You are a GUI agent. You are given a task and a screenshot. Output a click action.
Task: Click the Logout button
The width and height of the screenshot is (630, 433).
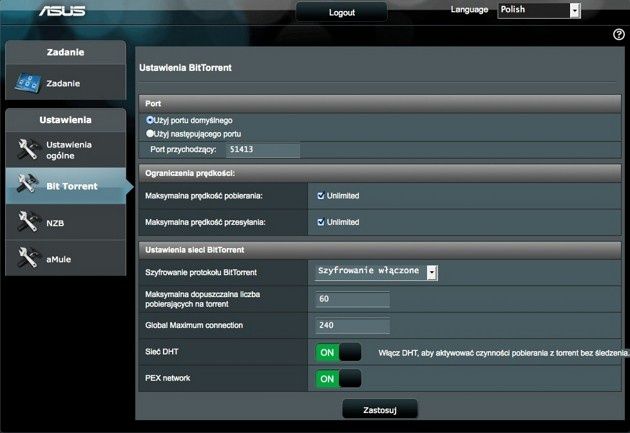pos(342,12)
